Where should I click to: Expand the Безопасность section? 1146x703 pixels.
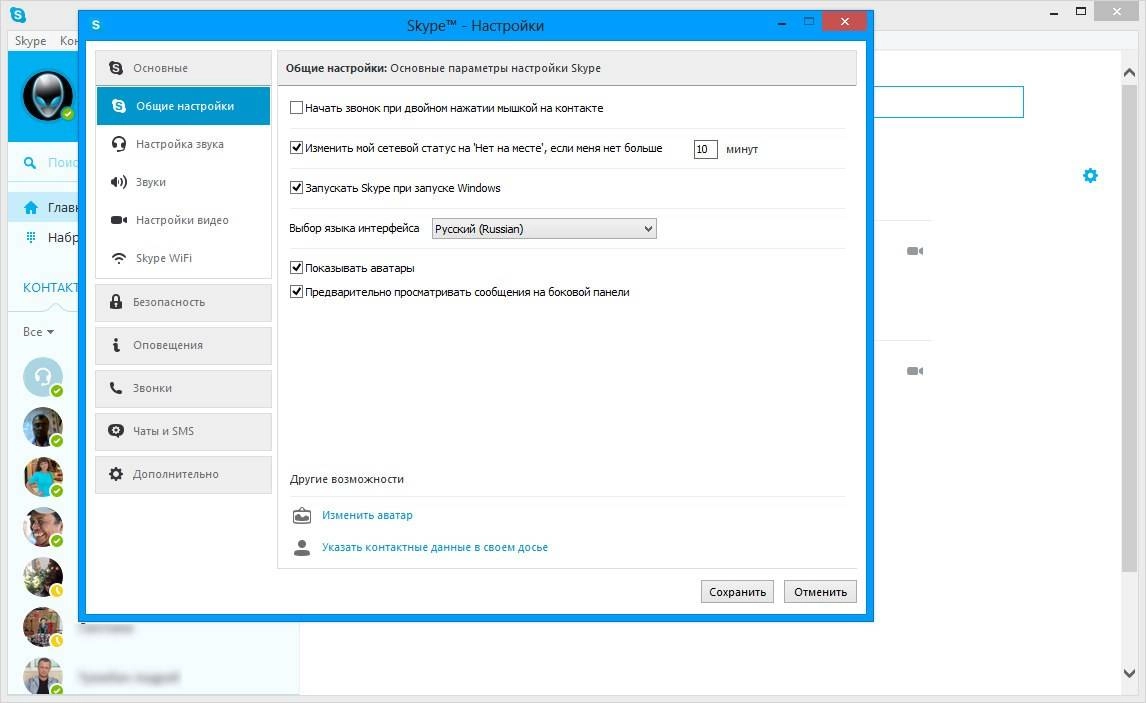pyautogui.click(x=183, y=302)
